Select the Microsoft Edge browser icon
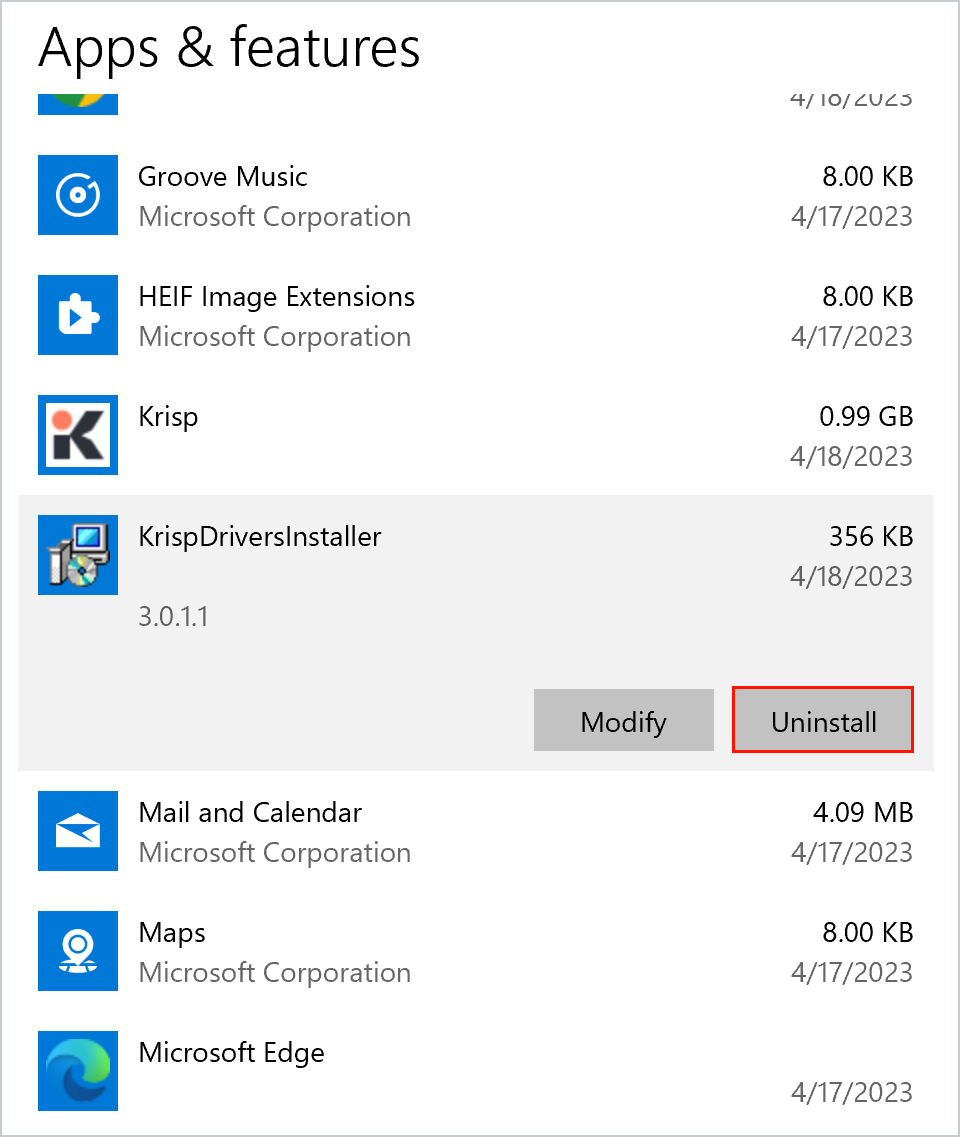This screenshot has height=1137, width=960. coord(78,1071)
